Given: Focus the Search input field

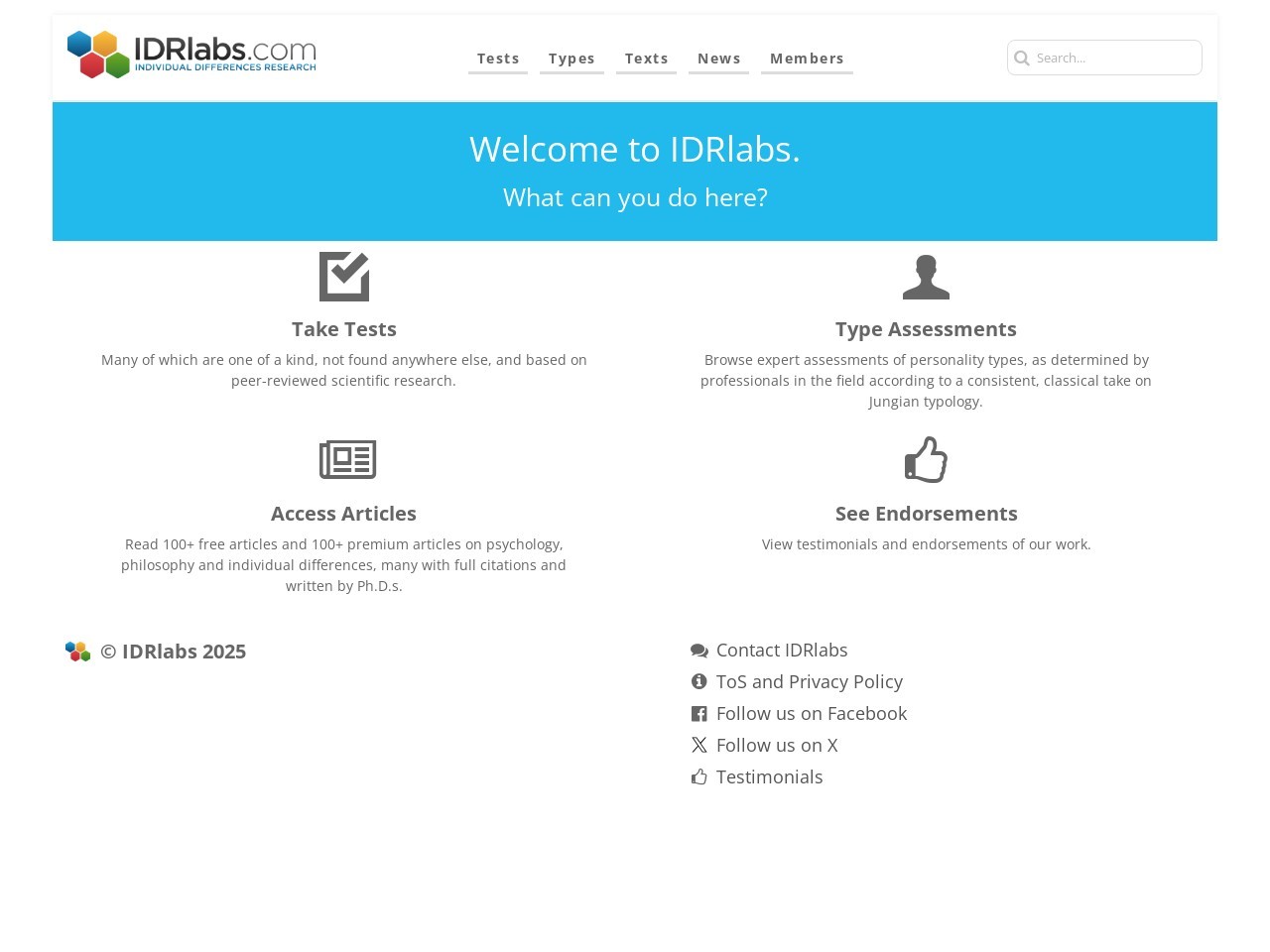Looking at the screenshot, I should [1104, 58].
